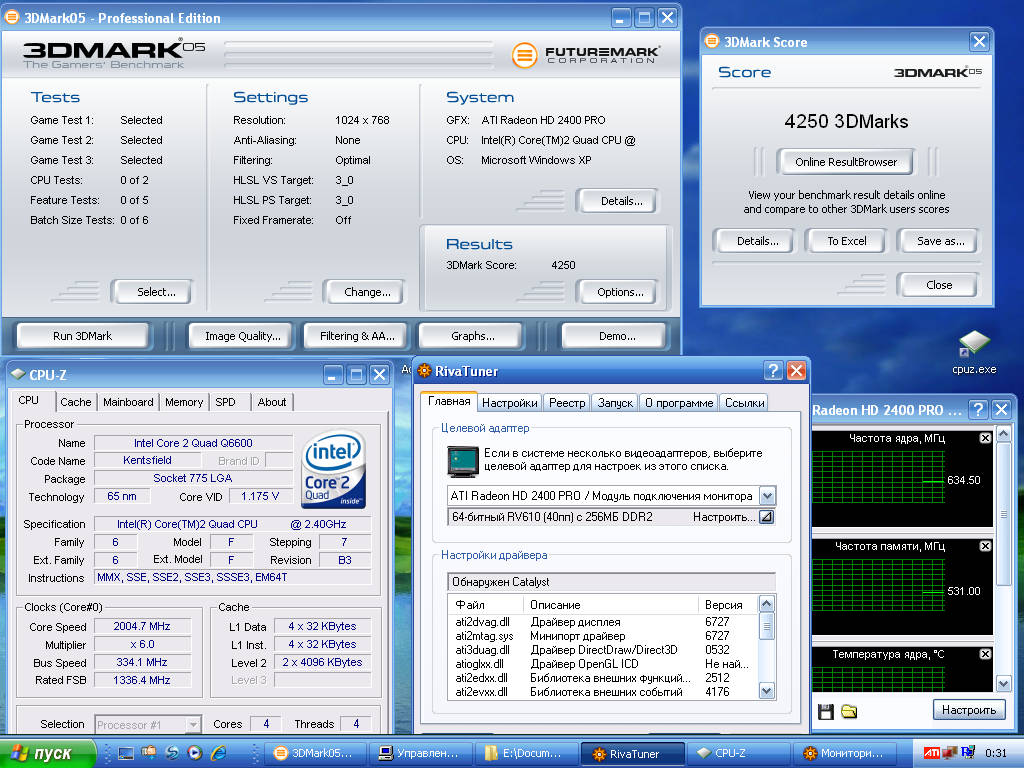This screenshot has width=1024, height=768.
Task: Click the Show Desktop quick launch icon
Action: click(125, 753)
